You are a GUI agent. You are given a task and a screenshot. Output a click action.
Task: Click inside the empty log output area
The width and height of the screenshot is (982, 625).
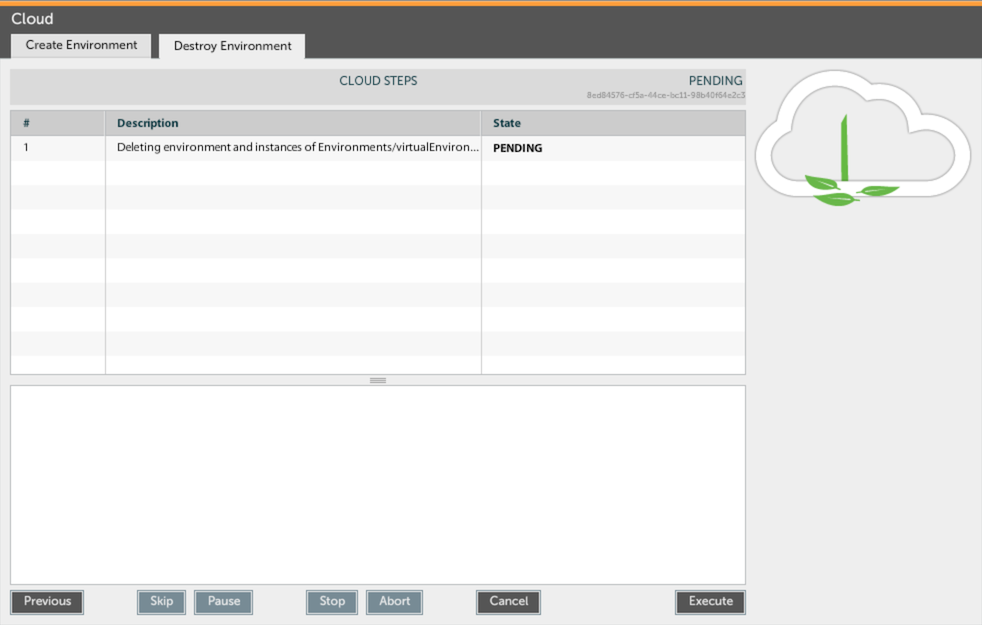(378, 484)
